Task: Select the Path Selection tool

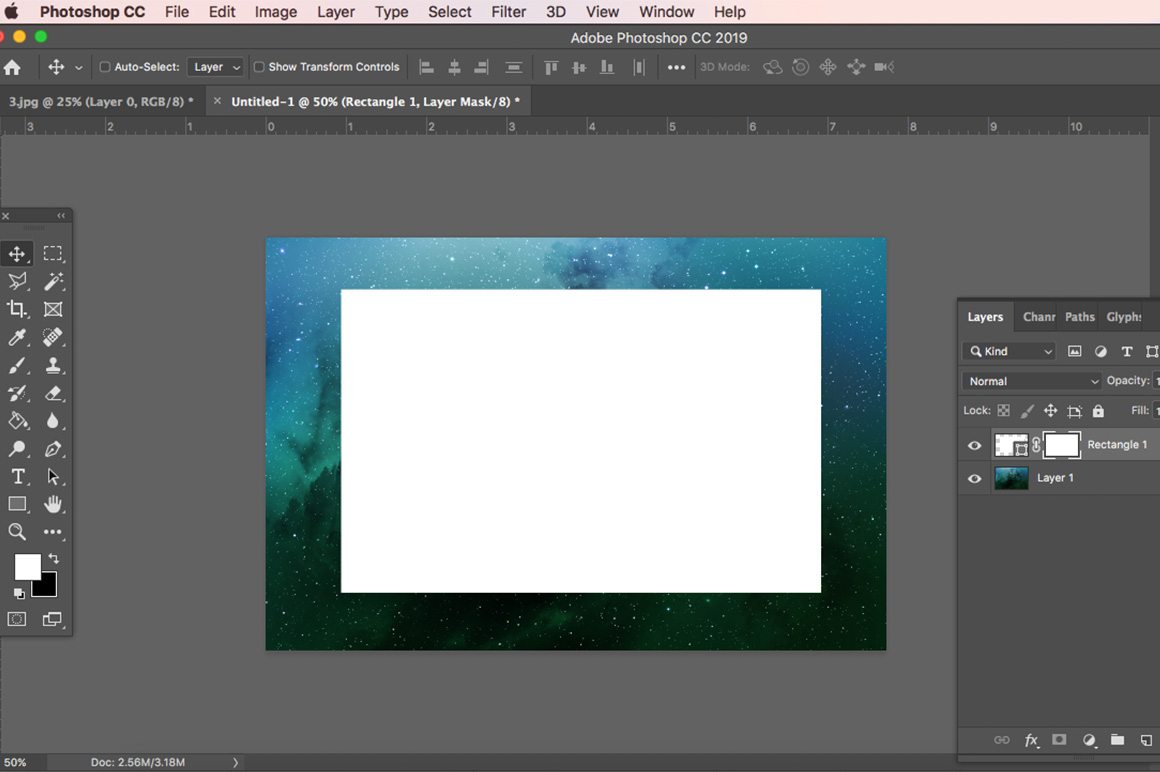Action: pos(53,476)
